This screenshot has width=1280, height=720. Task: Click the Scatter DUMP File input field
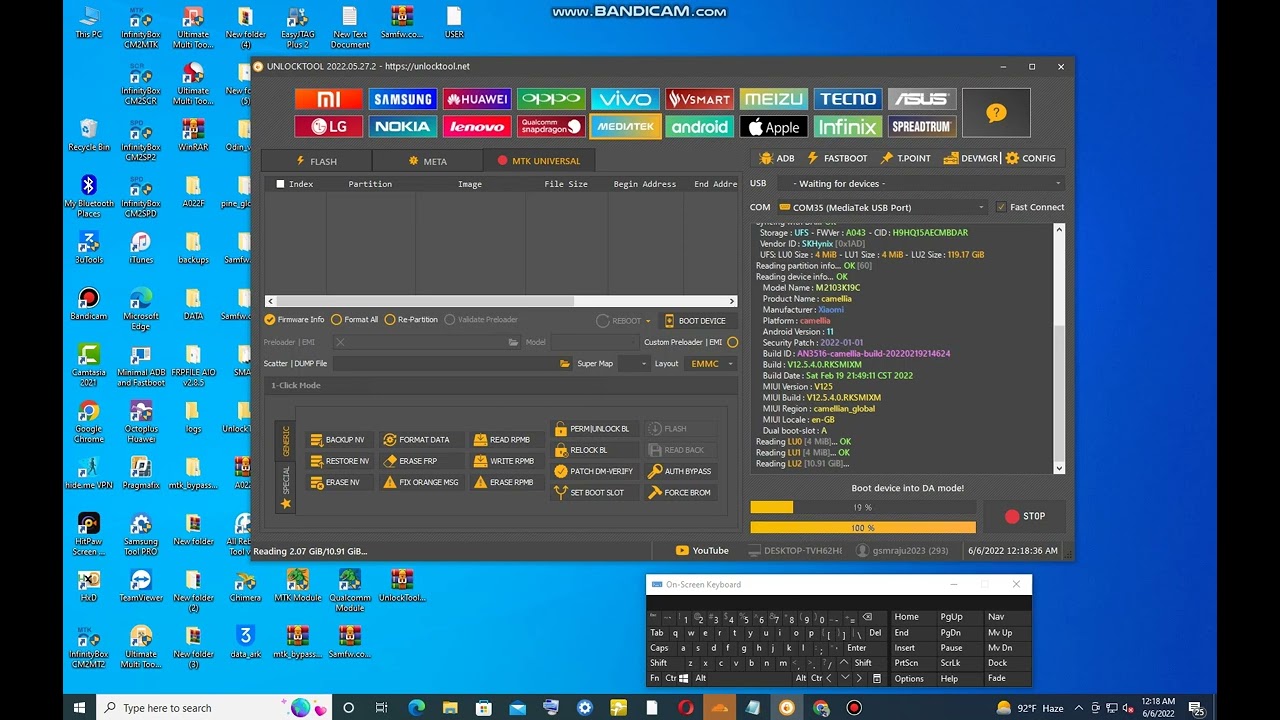point(444,364)
